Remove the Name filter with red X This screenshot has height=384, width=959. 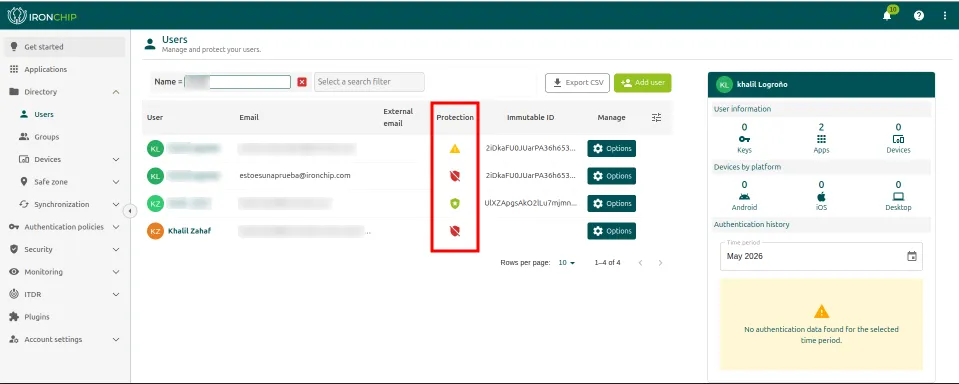[x=302, y=82]
